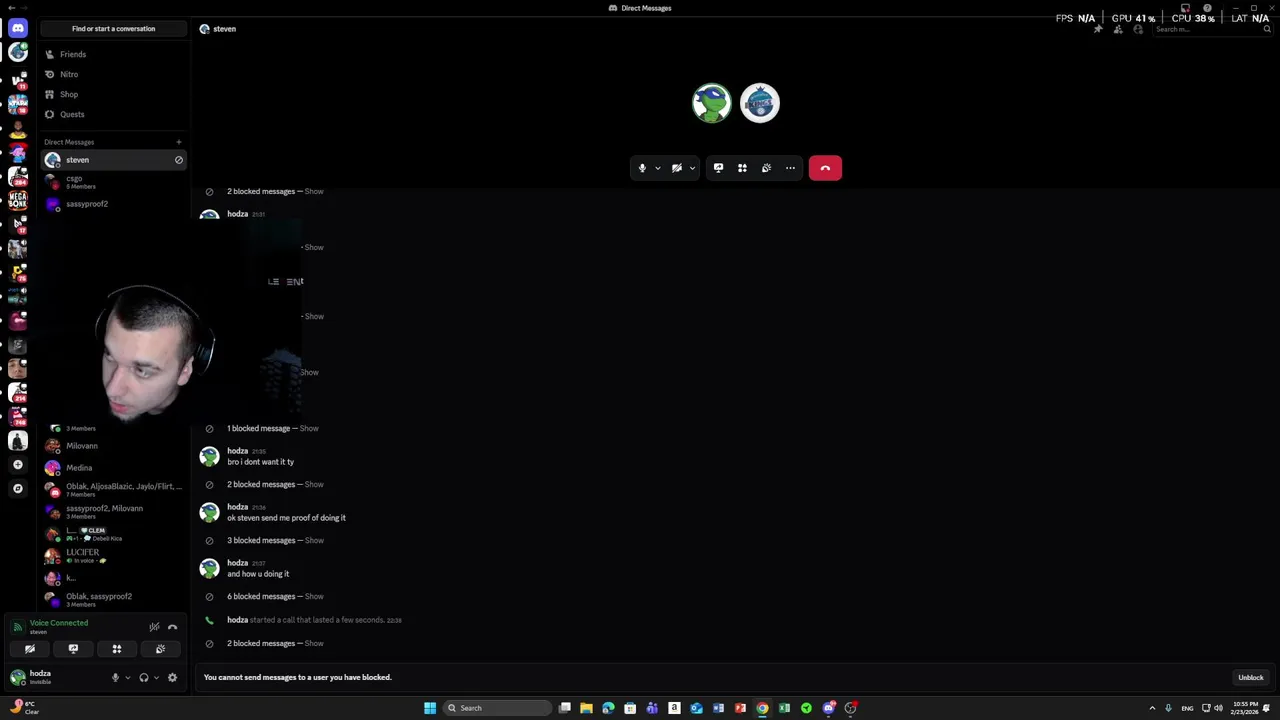Click Find or start a conversation box
This screenshot has height=720, width=1280.
click(x=113, y=29)
